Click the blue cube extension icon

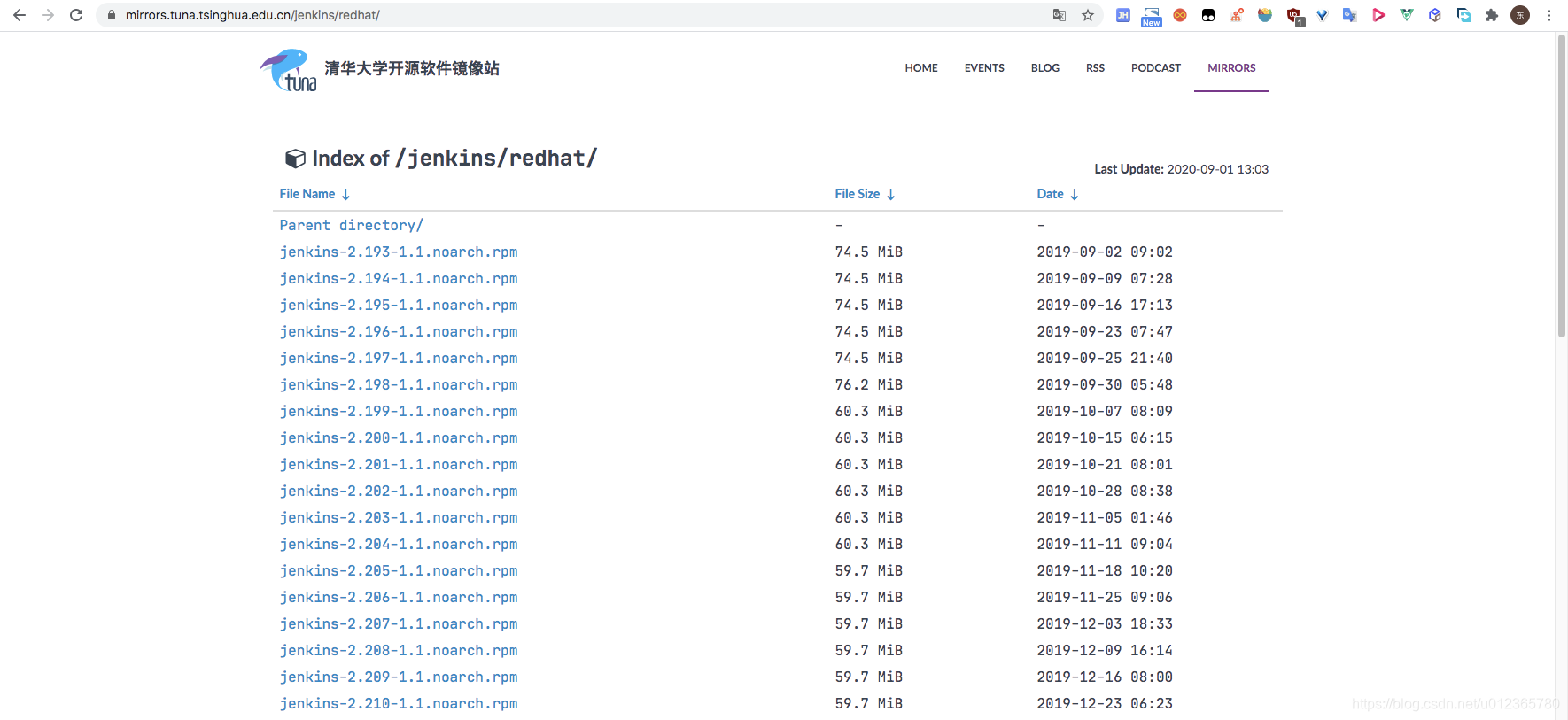1435,15
